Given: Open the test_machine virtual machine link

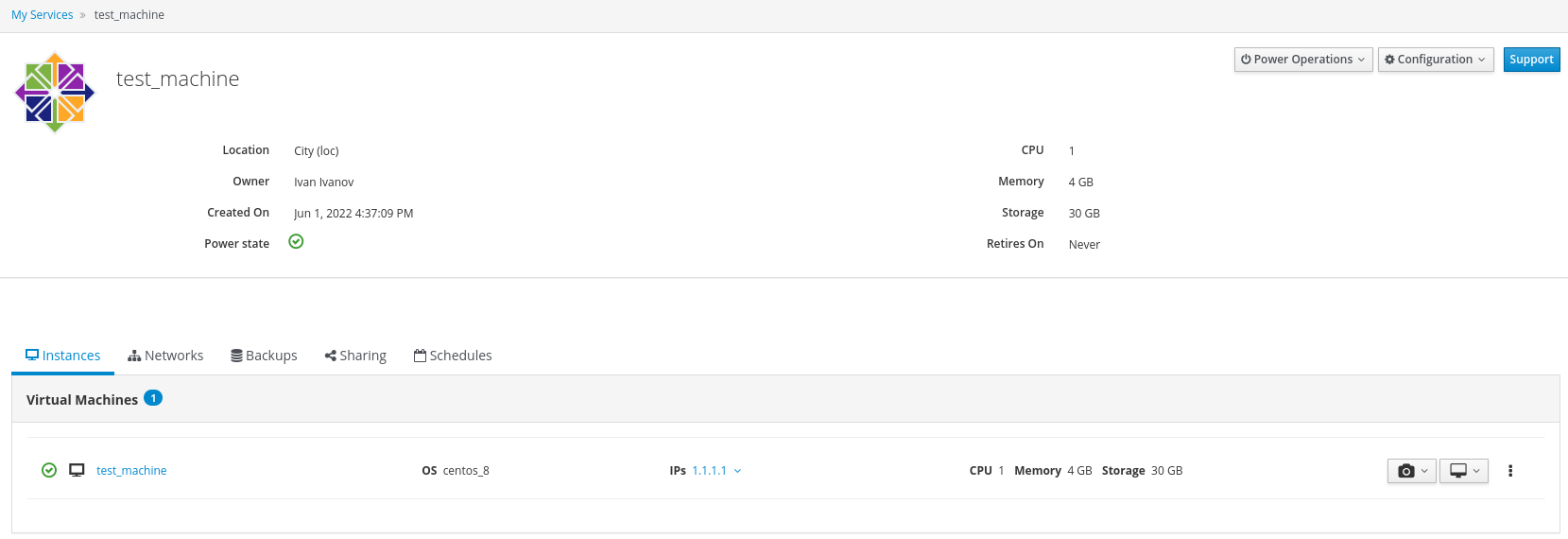Looking at the screenshot, I should pos(131,471).
